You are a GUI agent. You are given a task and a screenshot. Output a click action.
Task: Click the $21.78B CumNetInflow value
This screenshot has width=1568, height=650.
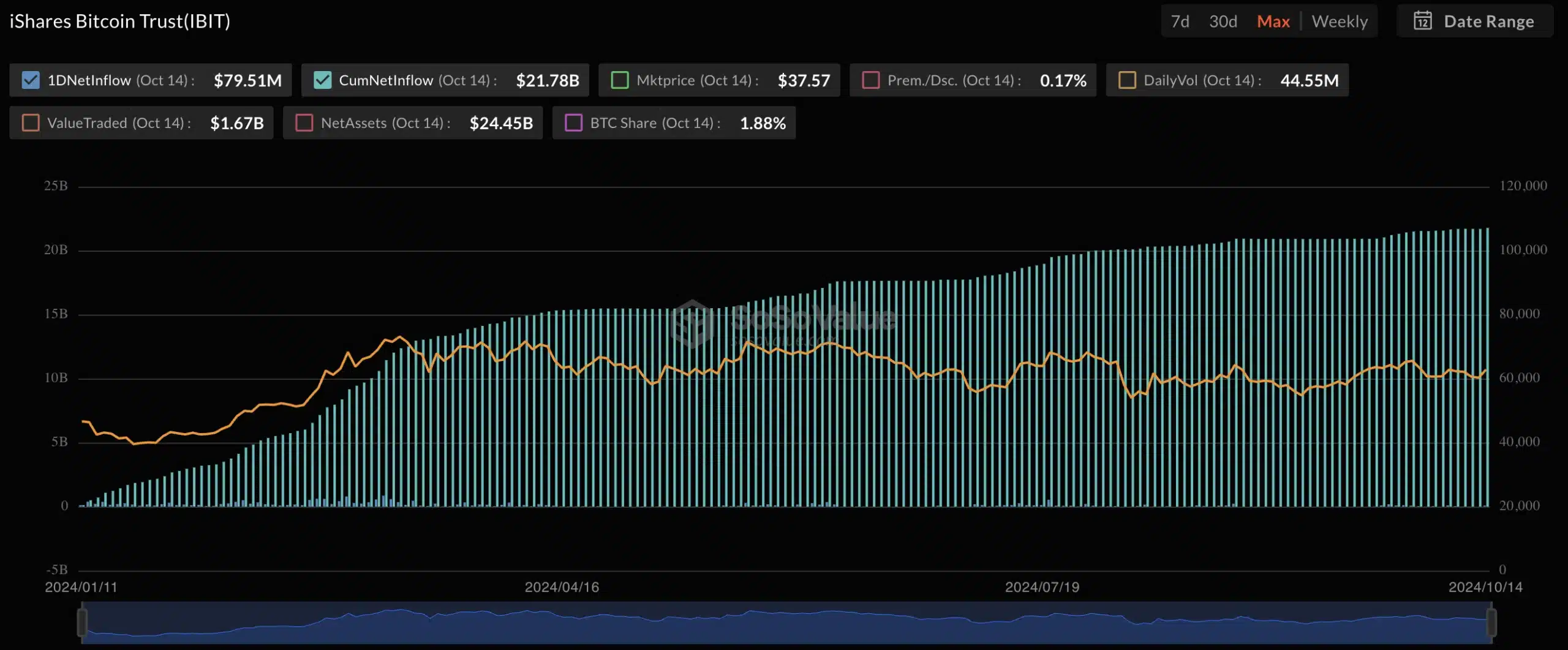[548, 80]
